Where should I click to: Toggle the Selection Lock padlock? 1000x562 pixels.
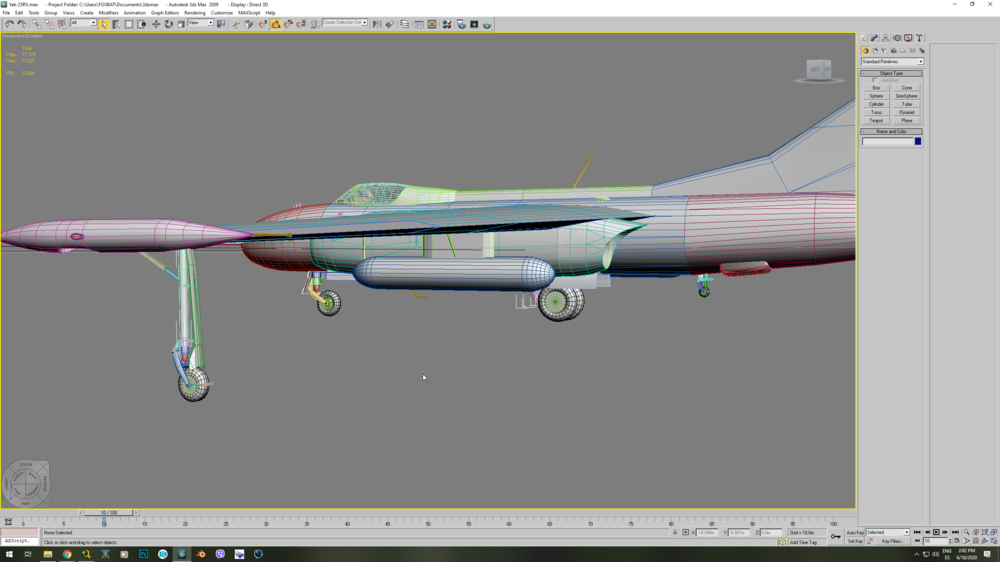pyautogui.click(x=675, y=532)
